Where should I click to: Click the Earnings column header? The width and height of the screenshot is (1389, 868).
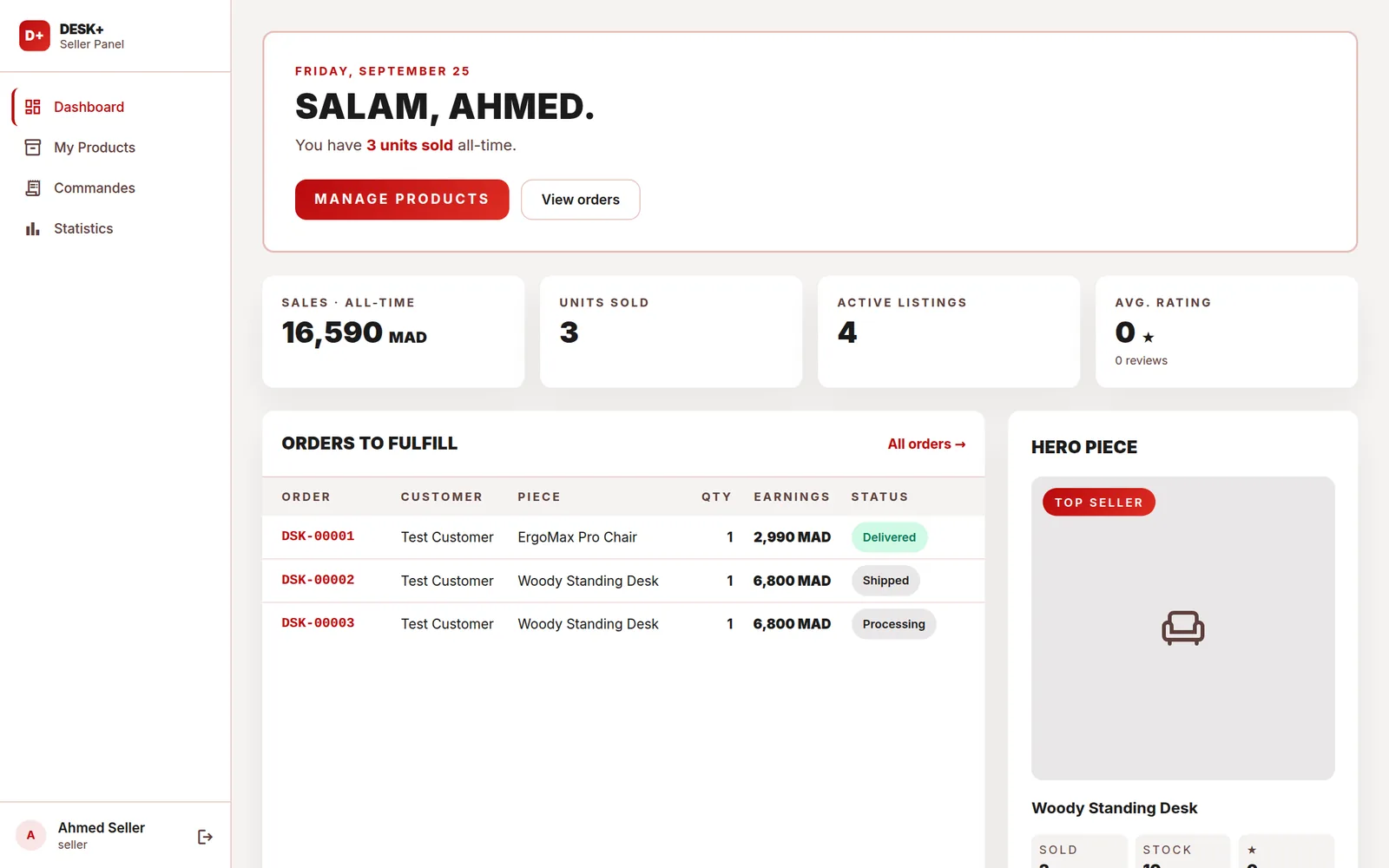point(792,496)
